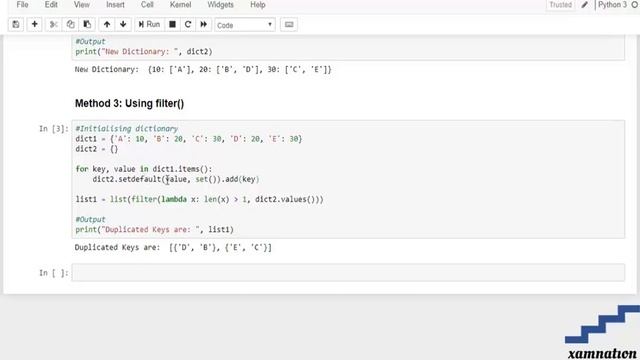Open the Insert menu
Viewport: 640px width, 360px height.
115,5
